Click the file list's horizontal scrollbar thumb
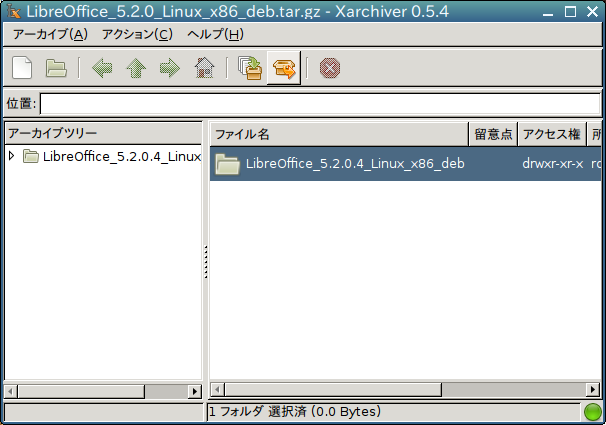Screen dimensions: 606x425 click(x=333, y=389)
